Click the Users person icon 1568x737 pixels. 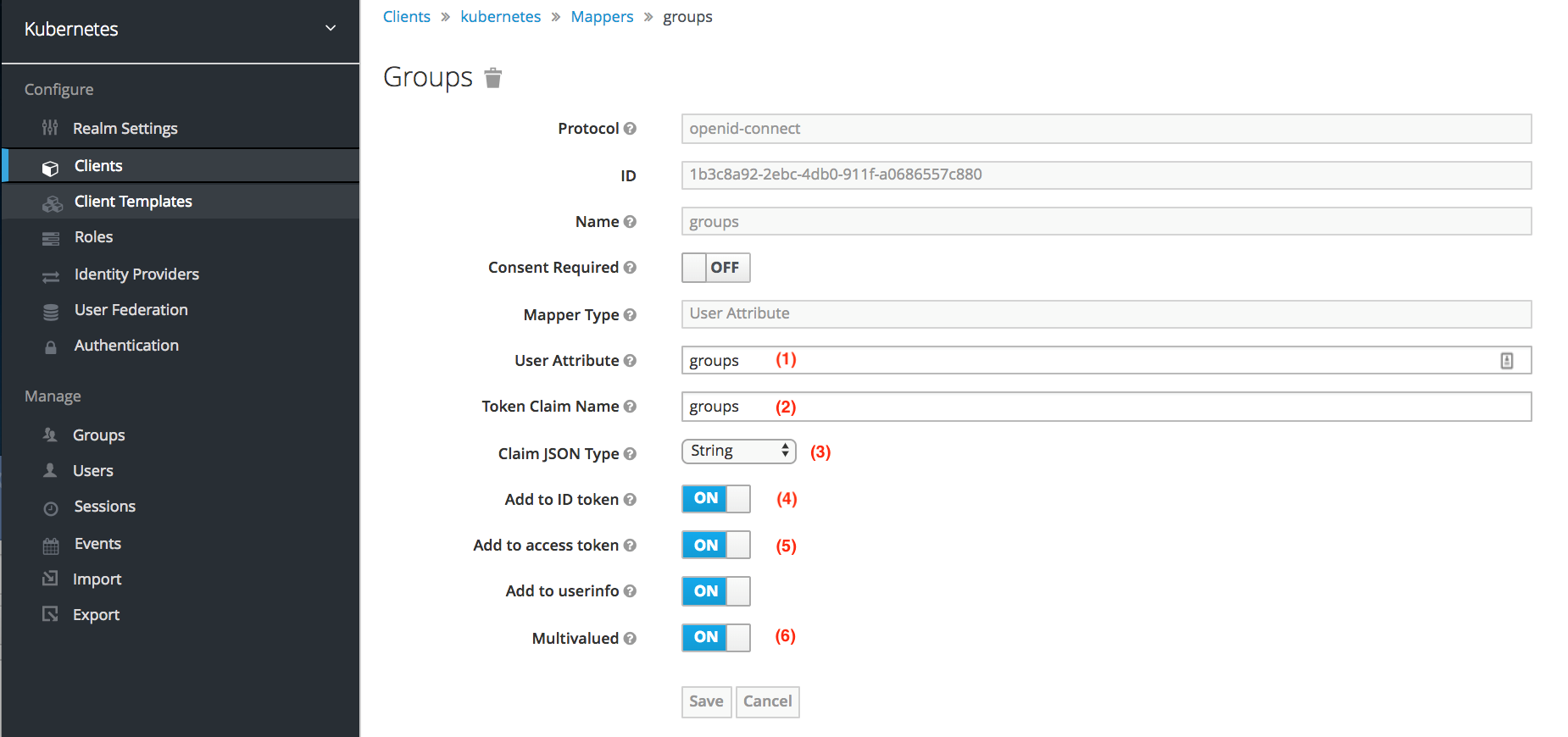point(50,470)
